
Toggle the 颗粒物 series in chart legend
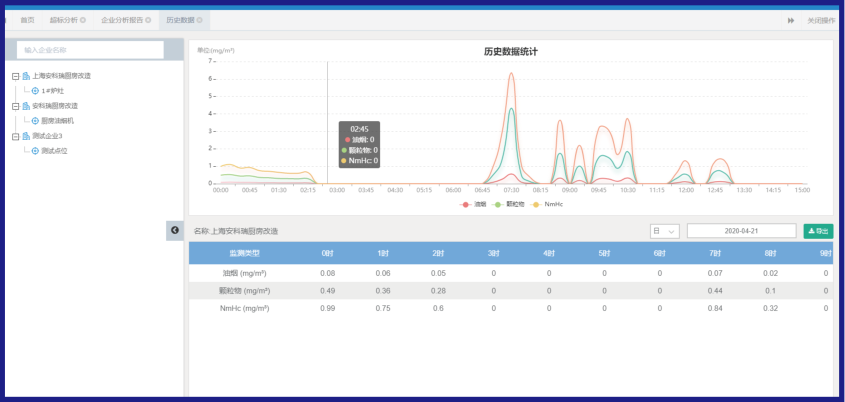tap(507, 204)
